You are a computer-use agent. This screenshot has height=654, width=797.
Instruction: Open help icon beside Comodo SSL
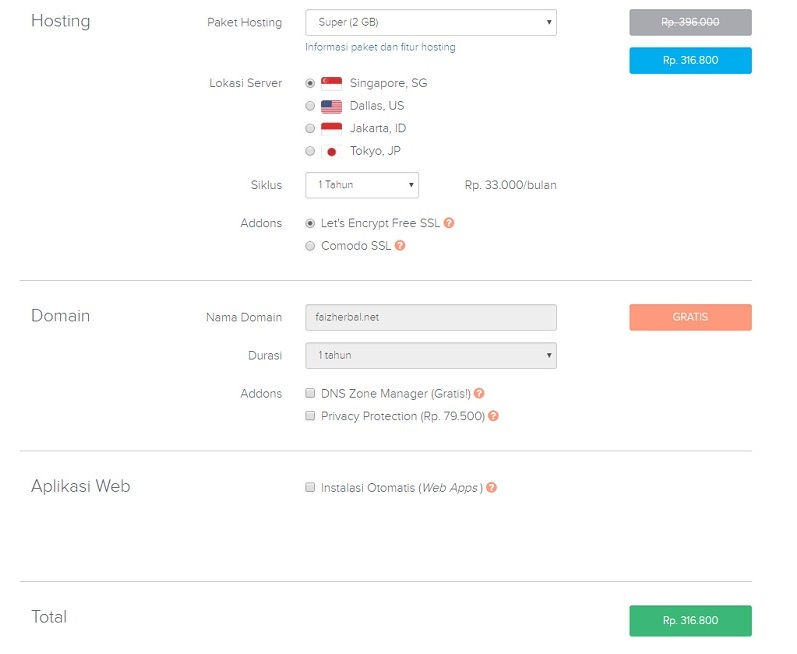400,245
